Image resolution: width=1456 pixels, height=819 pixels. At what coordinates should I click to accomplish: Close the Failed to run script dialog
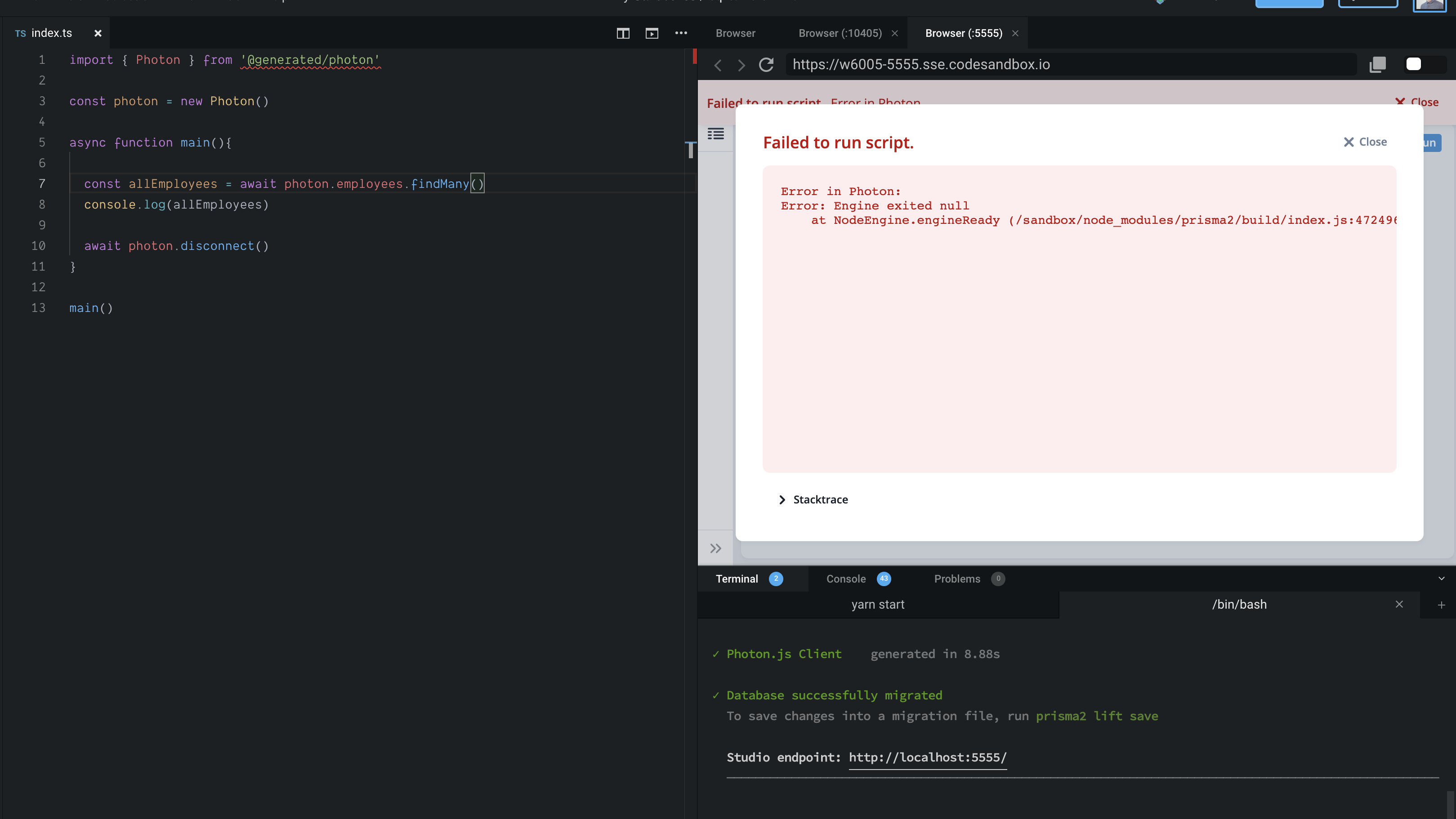[x=1365, y=142]
